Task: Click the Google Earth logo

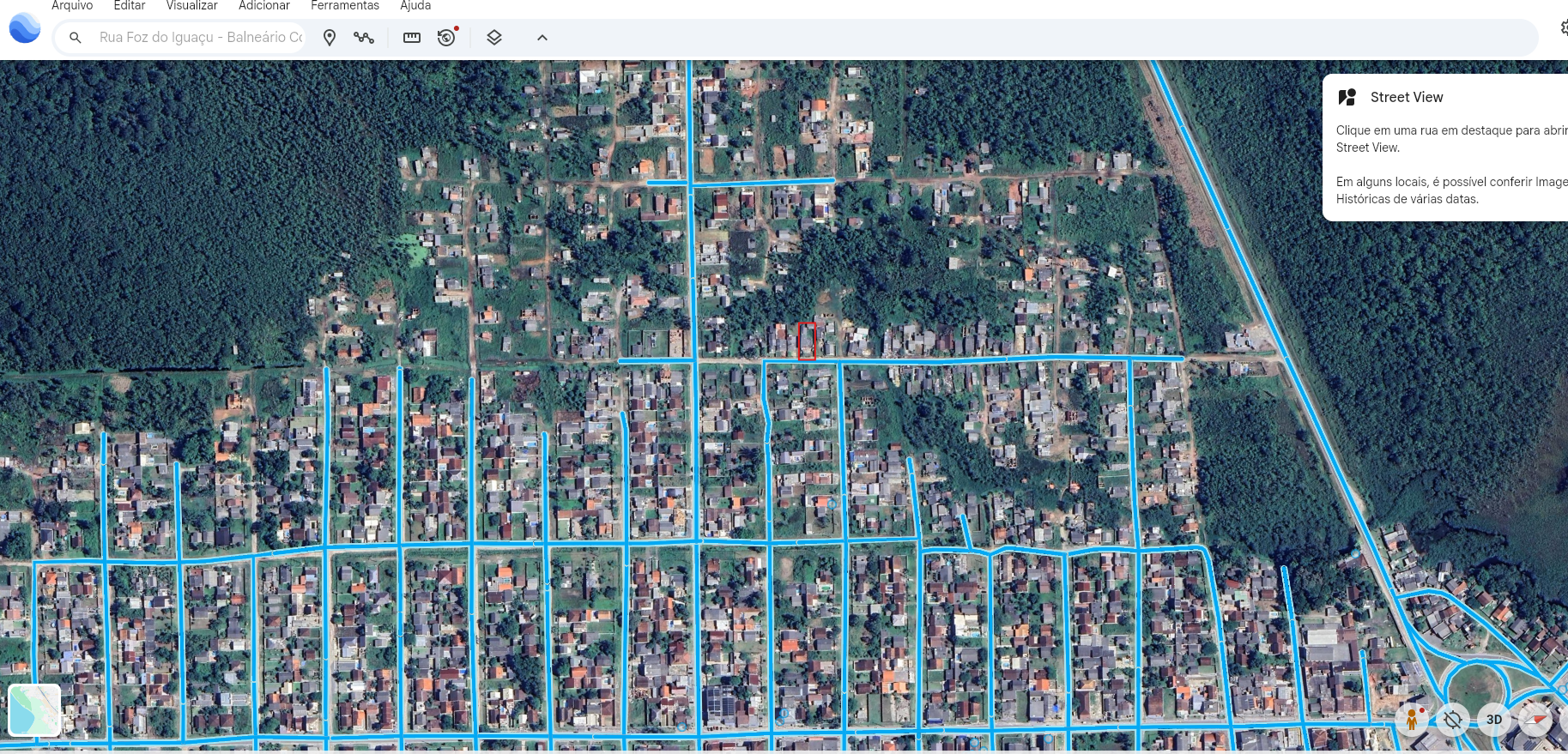Action: tap(25, 28)
